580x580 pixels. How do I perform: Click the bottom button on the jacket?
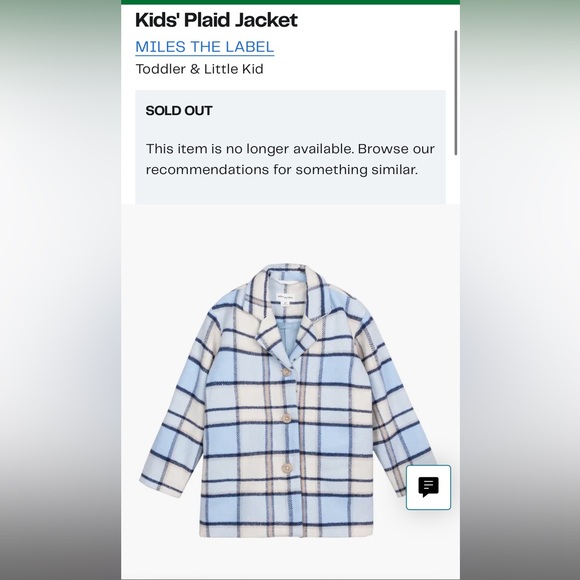click(286, 468)
